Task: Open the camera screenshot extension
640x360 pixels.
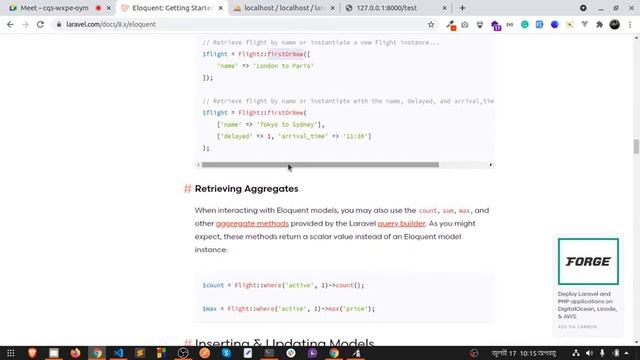Action: pos(465,24)
